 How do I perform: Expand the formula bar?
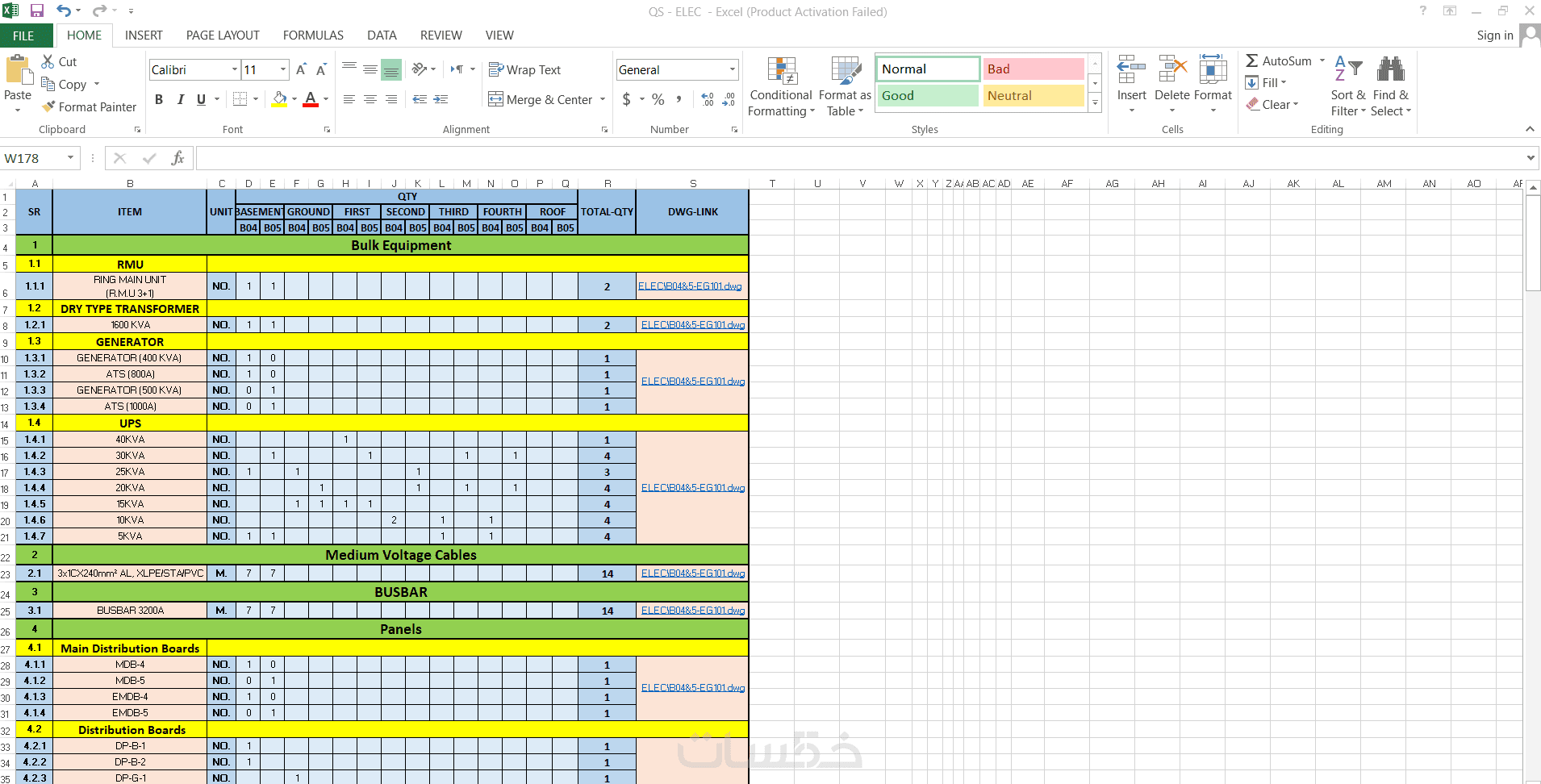(1531, 158)
